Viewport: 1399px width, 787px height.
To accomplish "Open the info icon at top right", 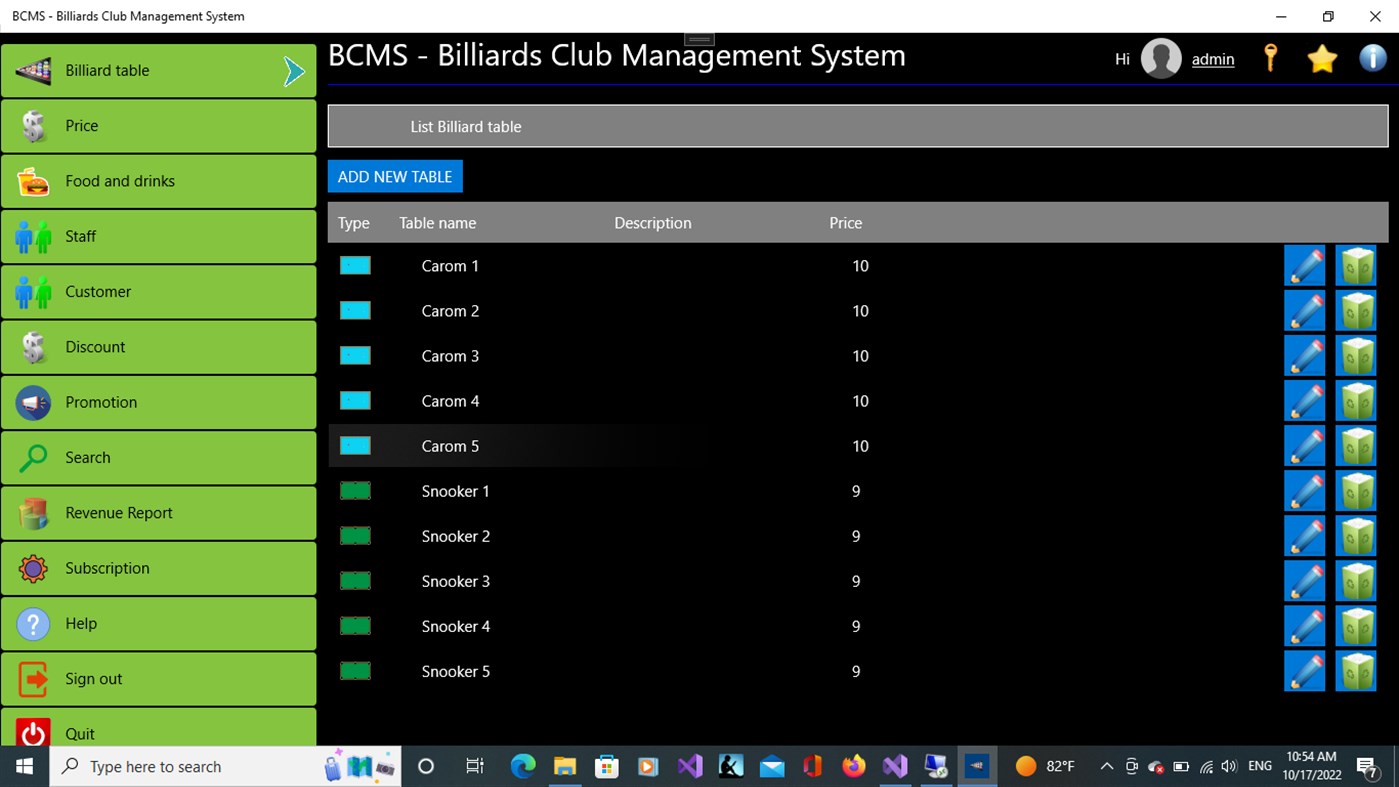I will (1372, 58).
